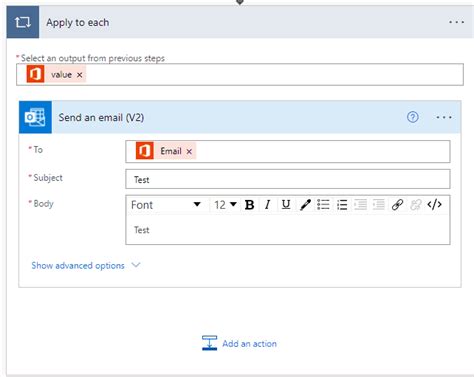This screenshot has width=474, height=377.
Task: Open the Apply to each ellipsis menu
Action: point(456,22)
